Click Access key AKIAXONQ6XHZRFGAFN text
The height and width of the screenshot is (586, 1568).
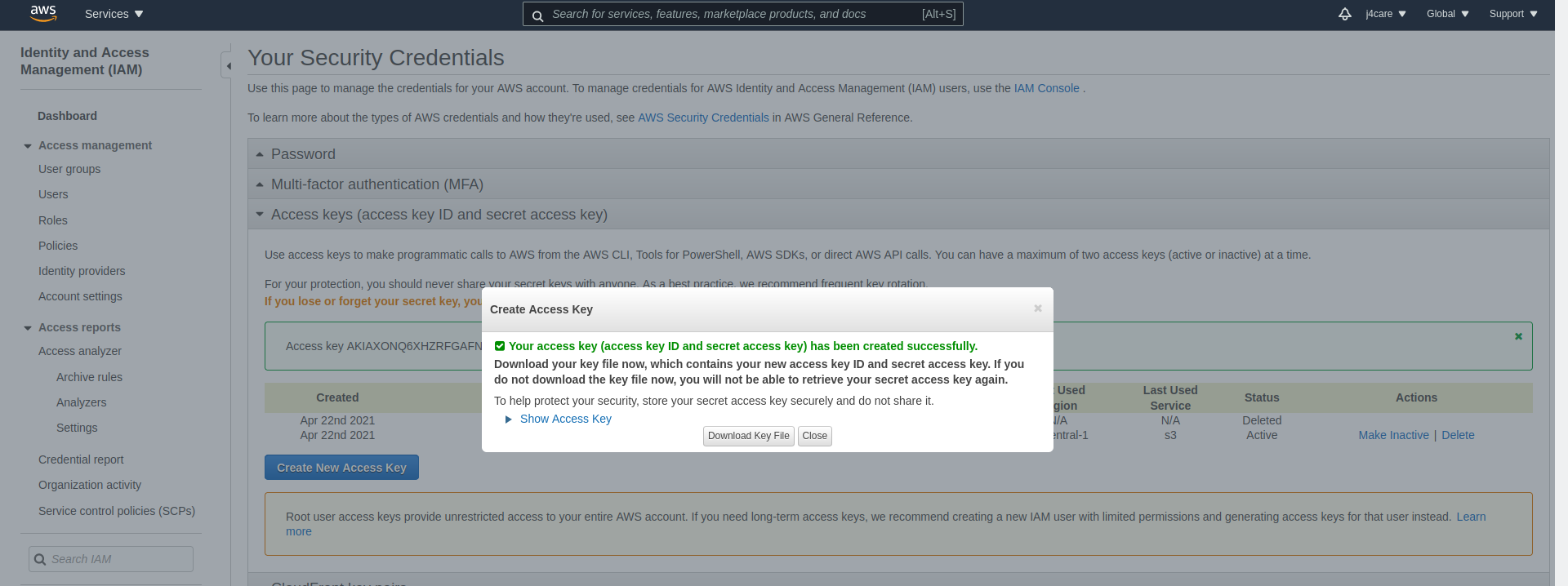(x=384, y=346)
